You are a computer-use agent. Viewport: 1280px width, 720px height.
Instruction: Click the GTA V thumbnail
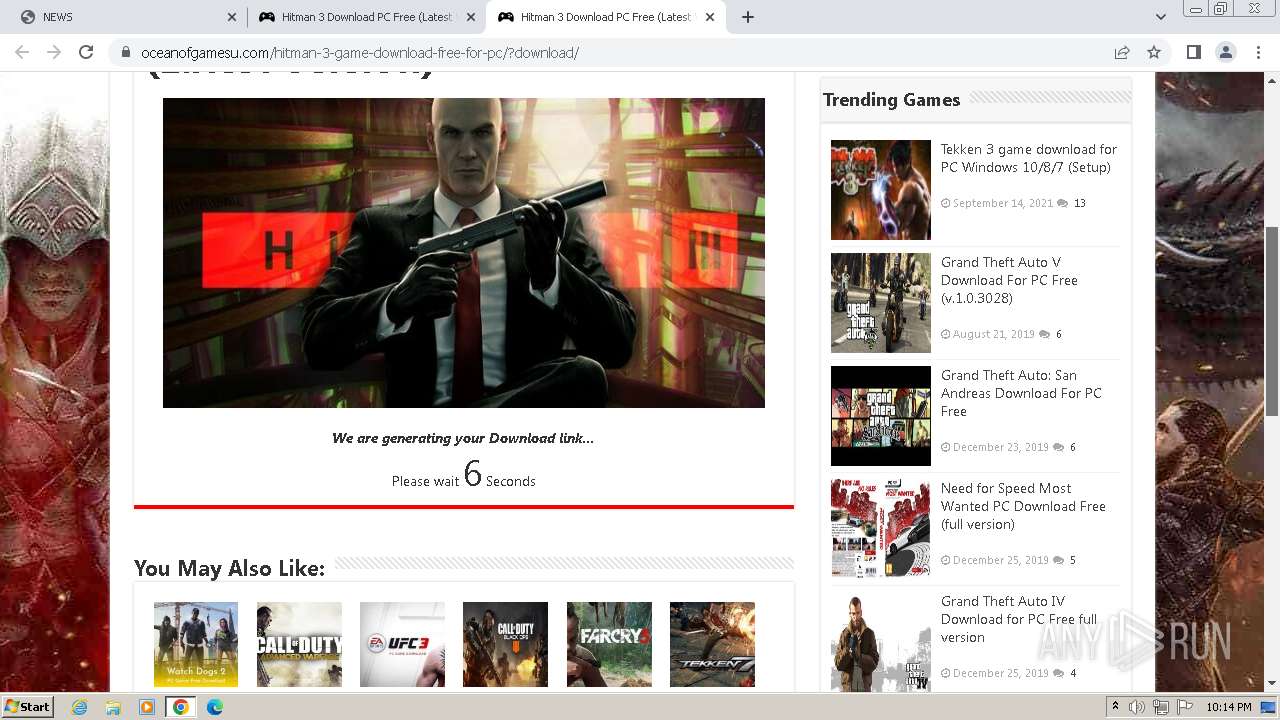880,303
